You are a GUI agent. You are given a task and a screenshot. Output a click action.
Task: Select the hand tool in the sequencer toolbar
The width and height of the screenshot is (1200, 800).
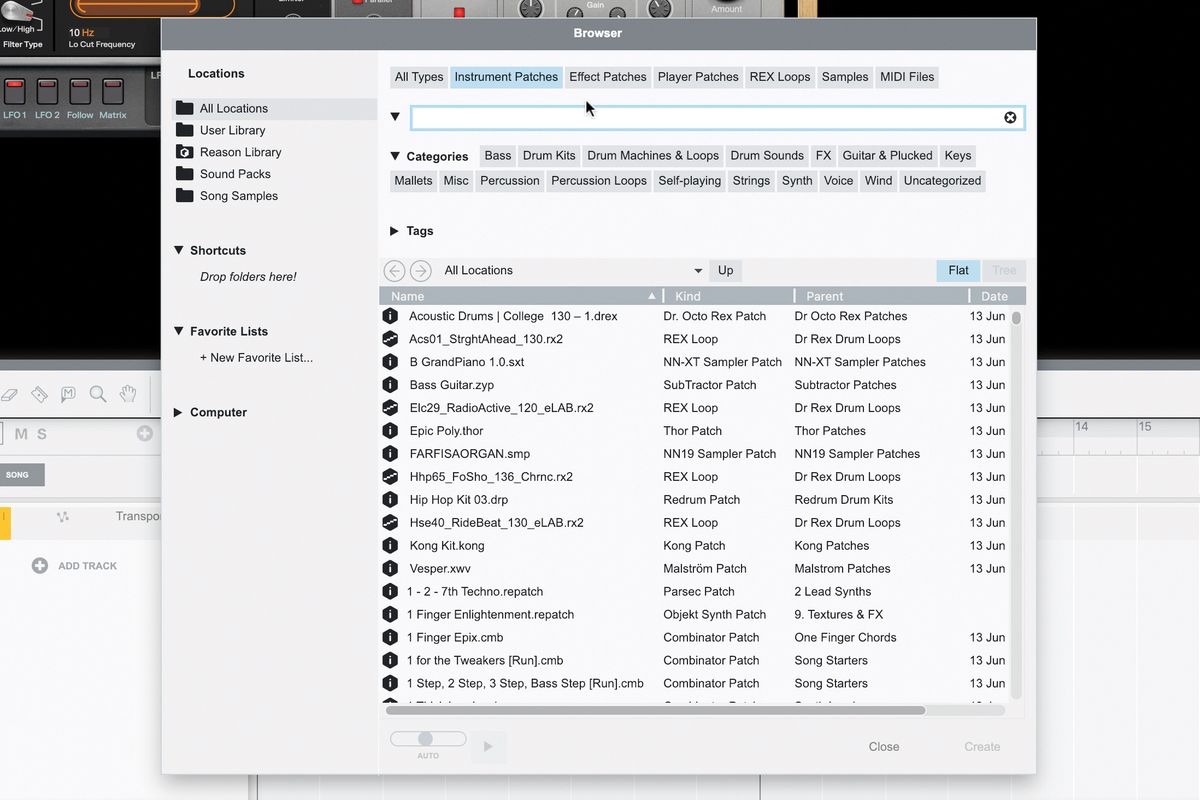pyautogui.click(x=128, y=394)
